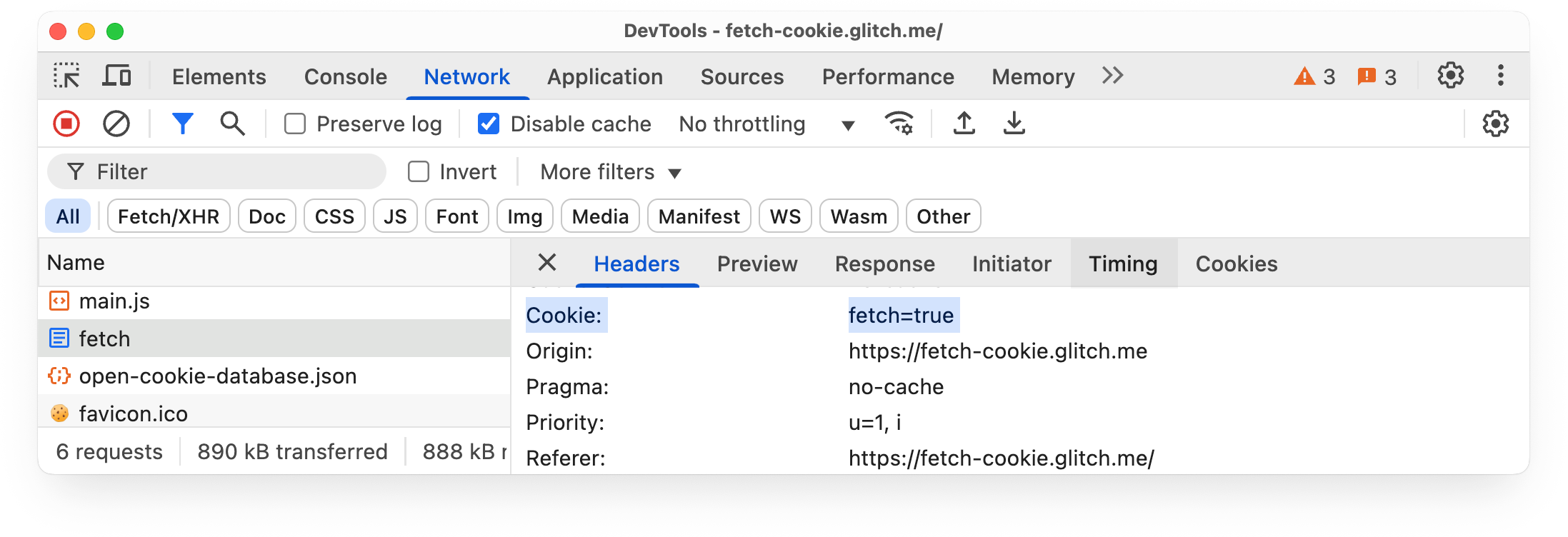Open the network search magnifier

(232, 124)
